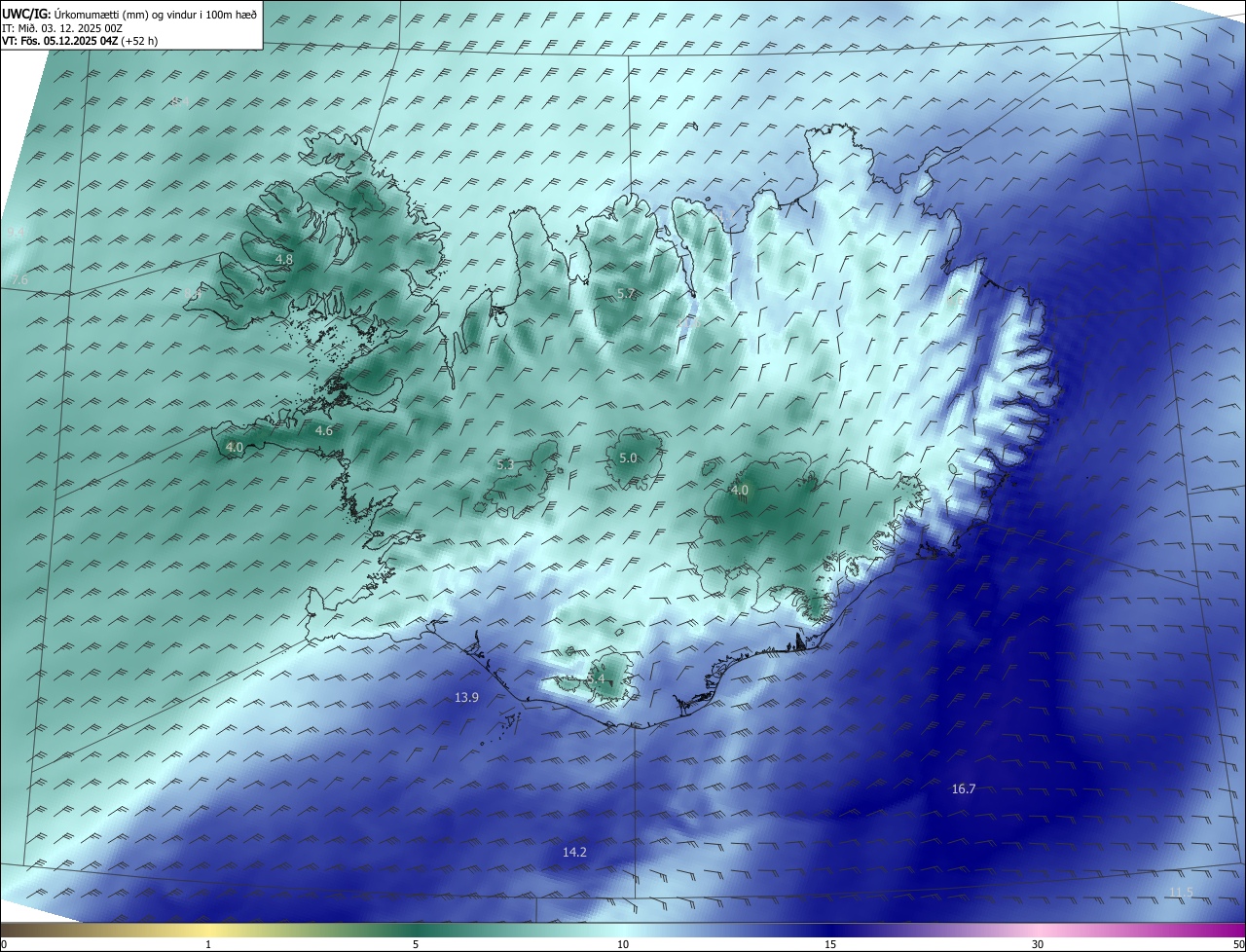1246x952 pixels.
Task: Click the 16.7 value in the southeast sea
Action: coord(964,789)
